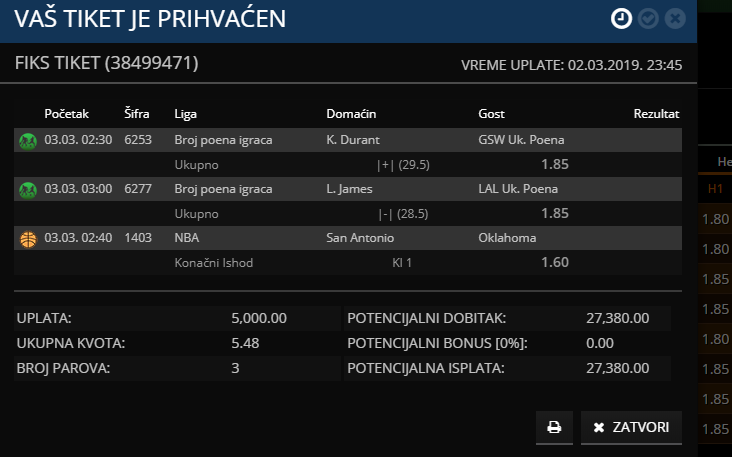Click the Šifra column header

coord(137,113)
